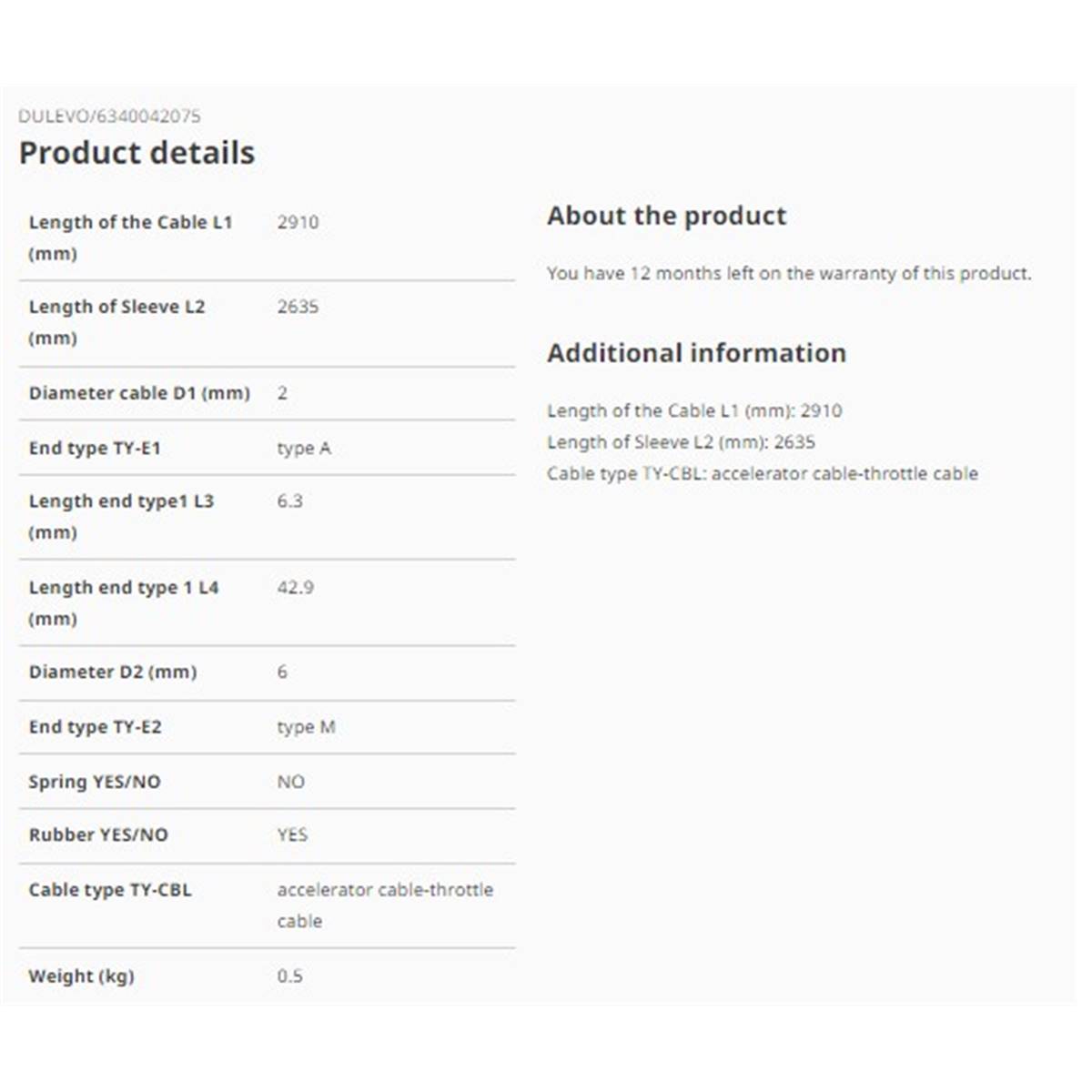This screenshot has width=1092, height=1092.
Task: Click the Cable type TY-CBL line under Additional information
Action: (x=763, y=473)
